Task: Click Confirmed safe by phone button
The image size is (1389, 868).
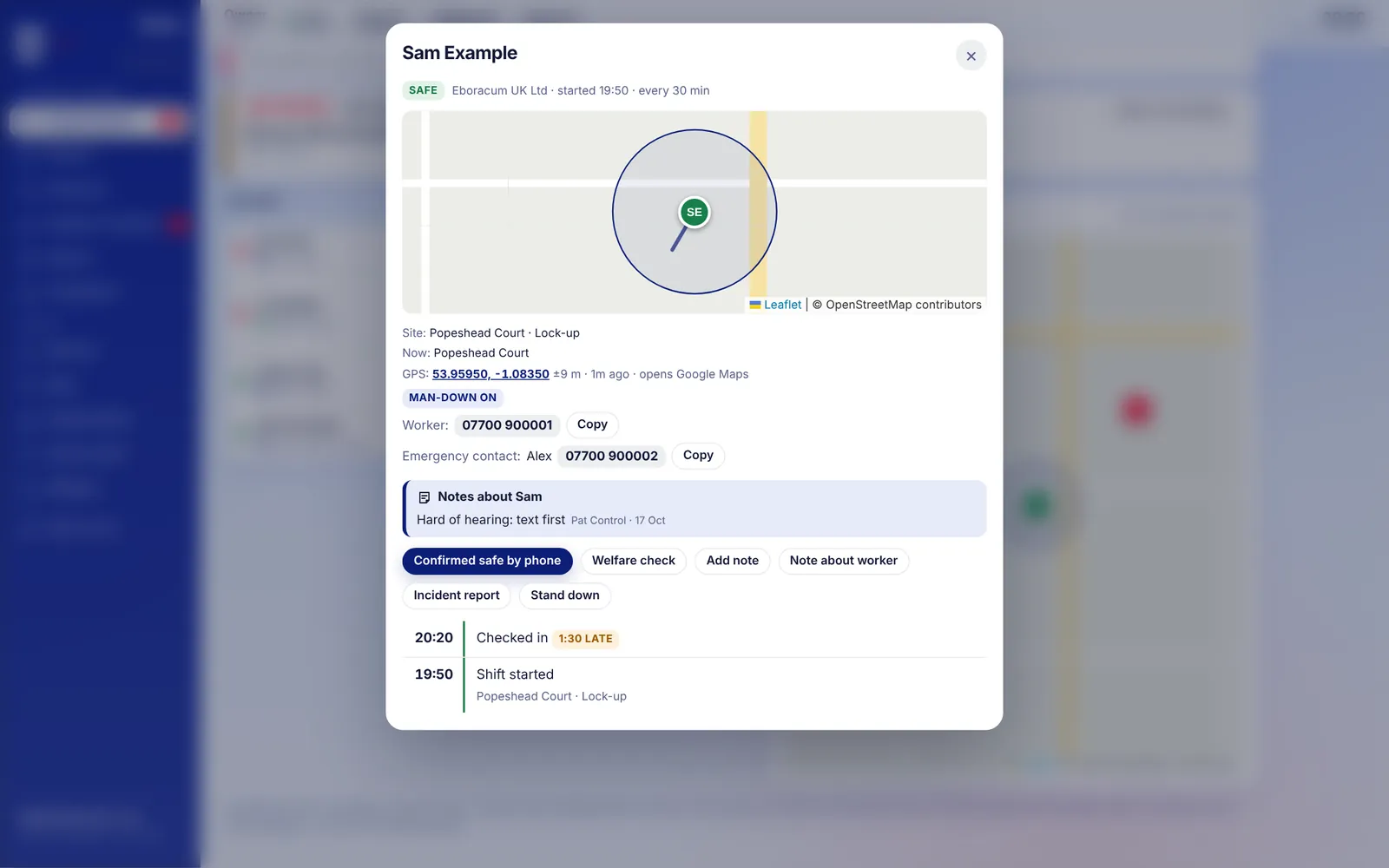Action: pyautogui.click(x=487, y=561)
